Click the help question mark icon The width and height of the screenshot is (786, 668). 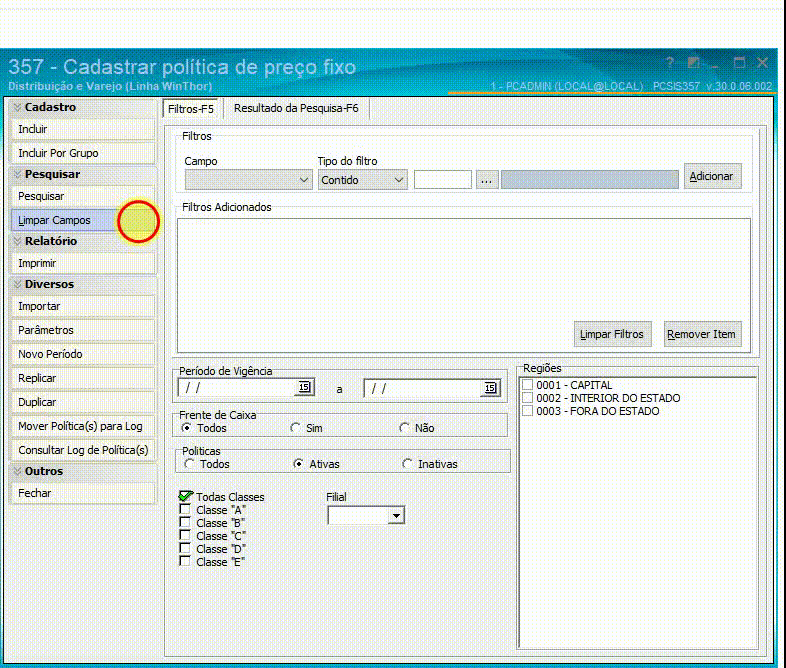pyautogui.click(x=670, y=63)
